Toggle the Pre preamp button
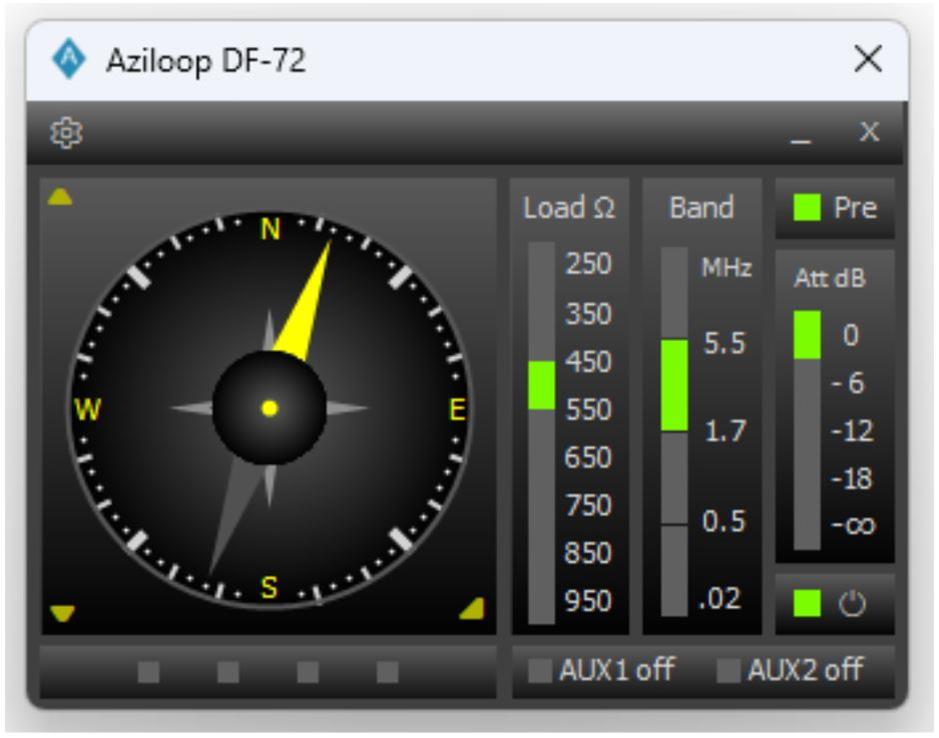Image resolution: width=939 pixels, height=738 pixels. [x=834, y=208]
